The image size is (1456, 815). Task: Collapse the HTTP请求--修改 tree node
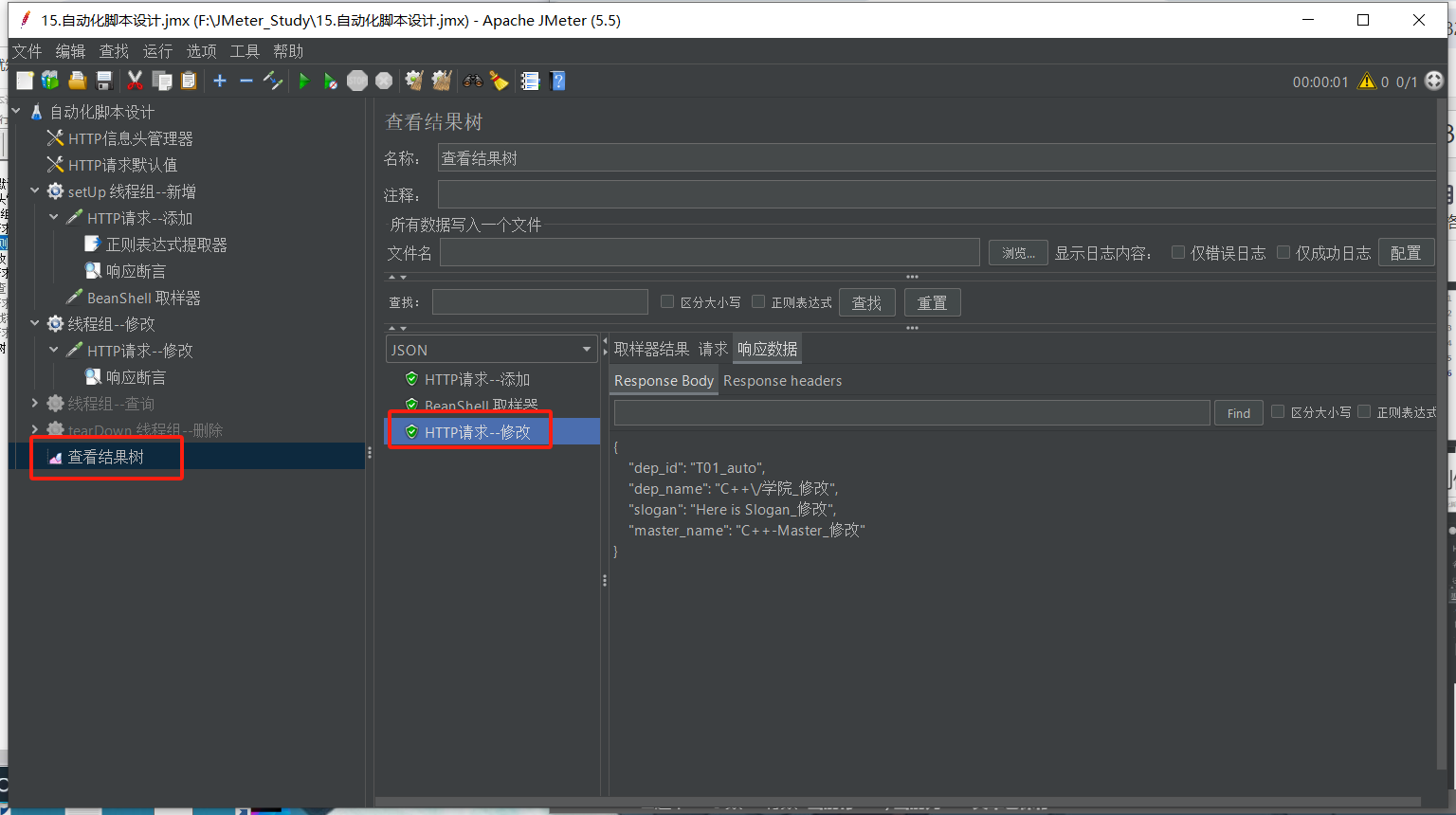coord(54,351)
